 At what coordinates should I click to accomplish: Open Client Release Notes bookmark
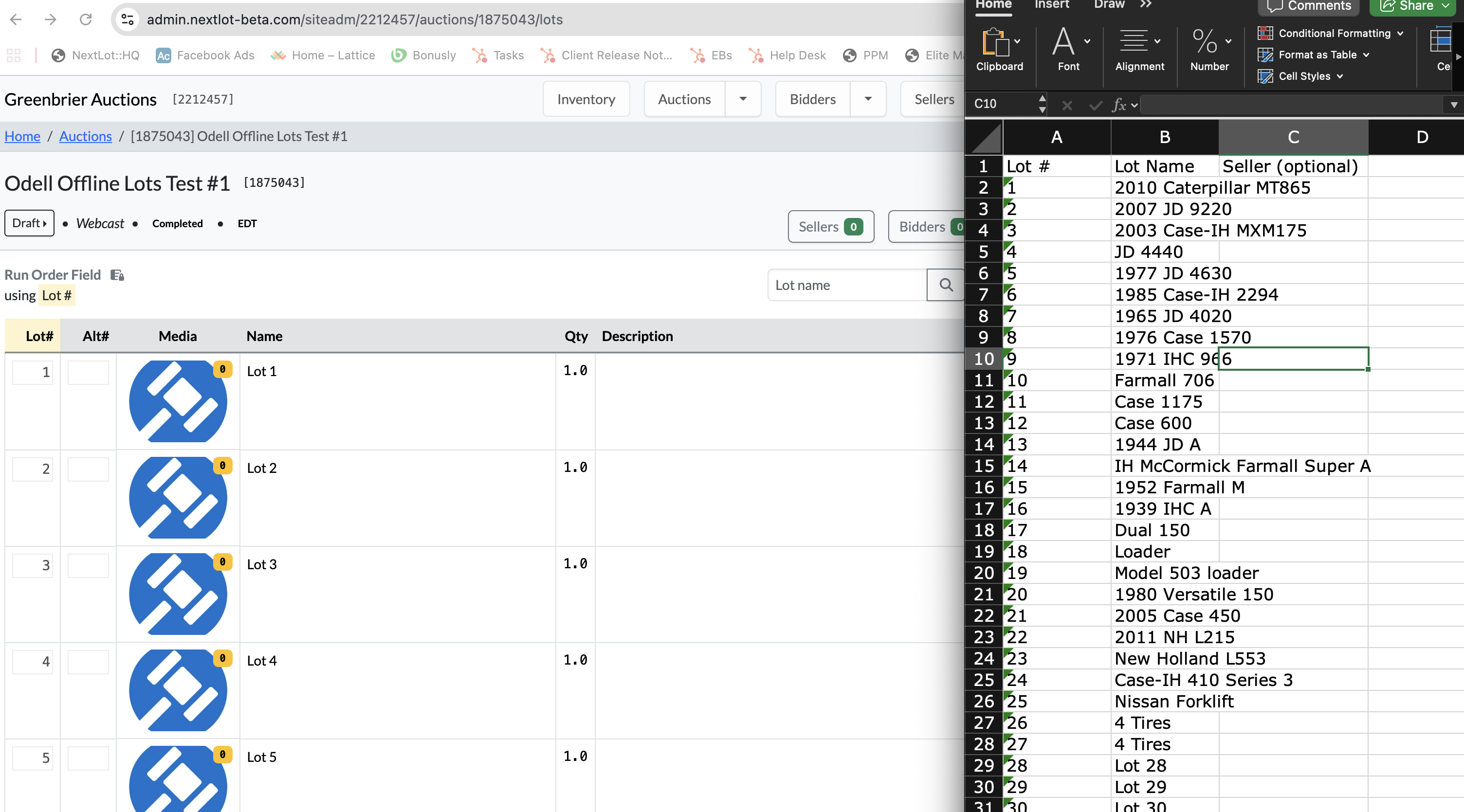[x=606, y=55]
